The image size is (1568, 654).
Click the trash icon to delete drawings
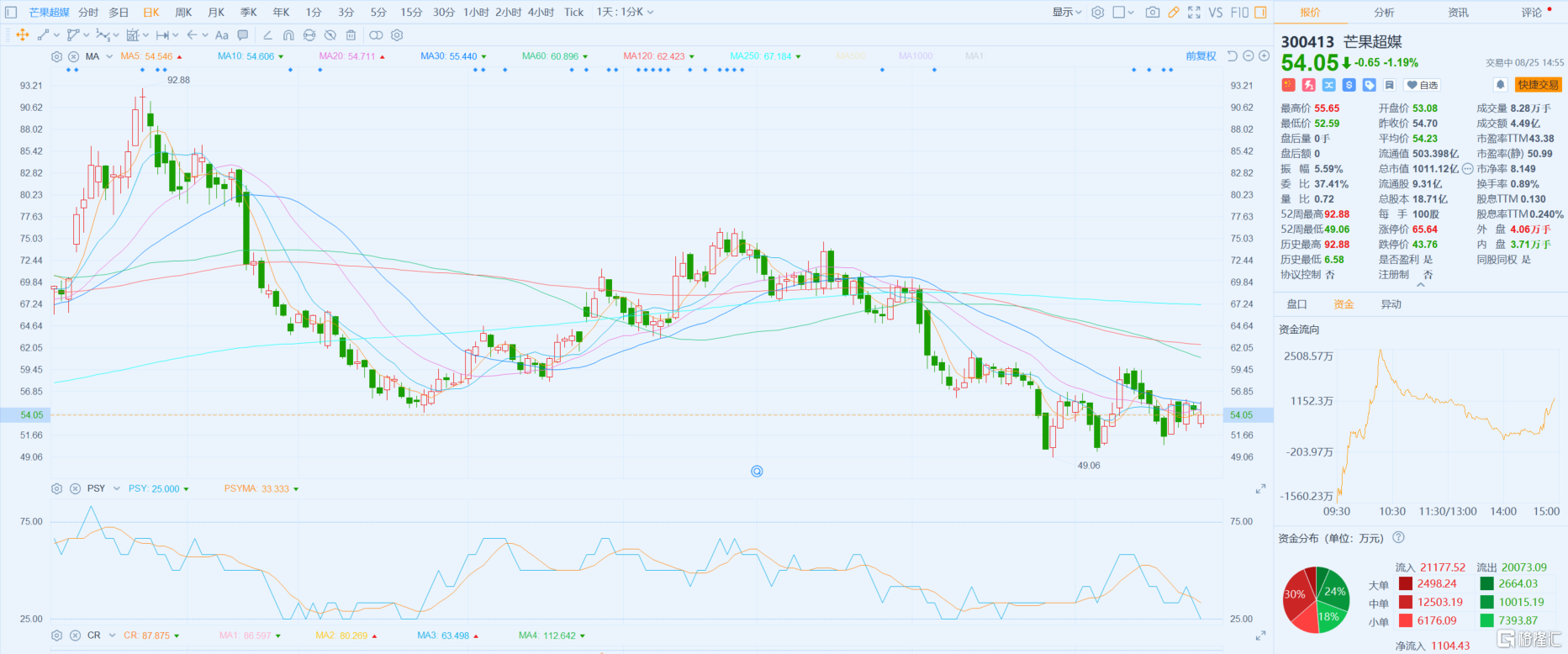[x=351, y=35]
